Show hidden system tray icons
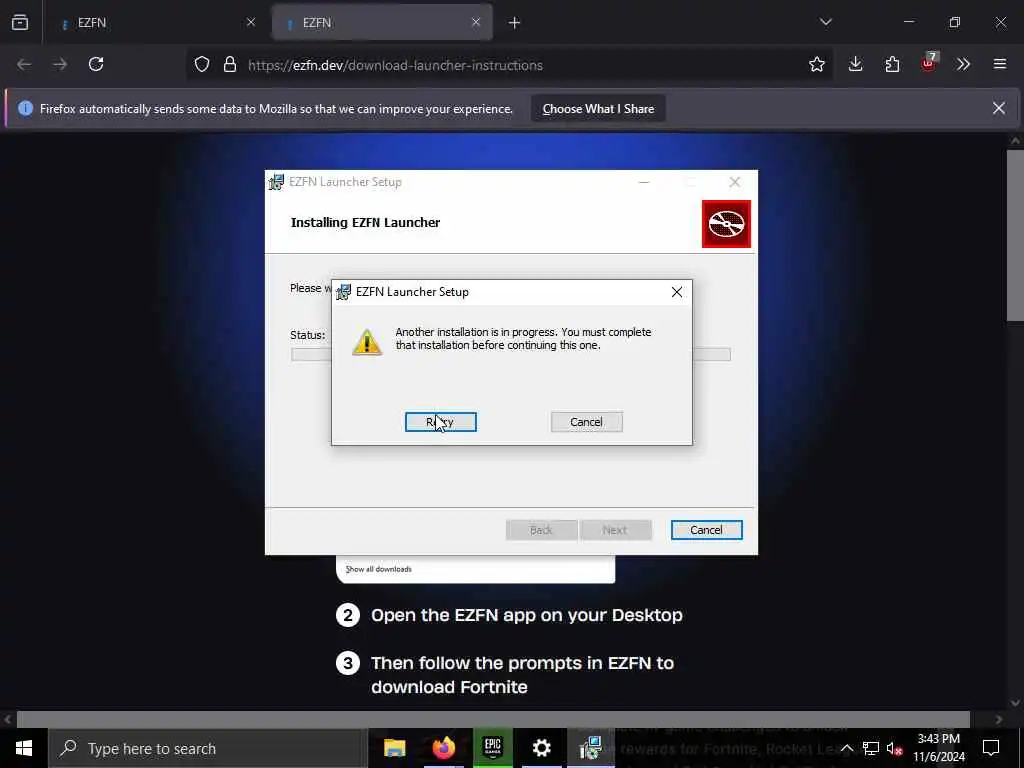The image size is (1024, 768). [x=846, y=748]
